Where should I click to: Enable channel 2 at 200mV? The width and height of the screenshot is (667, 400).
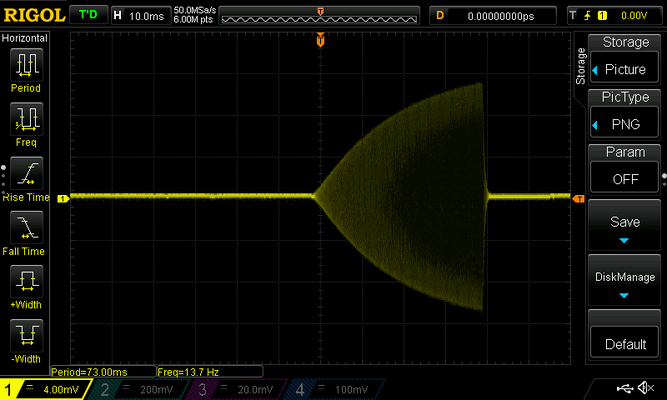click(138, 389)
